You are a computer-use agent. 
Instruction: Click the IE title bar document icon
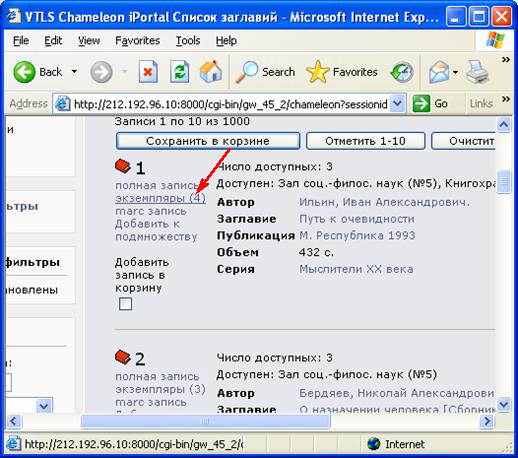(x=13, y=16)
